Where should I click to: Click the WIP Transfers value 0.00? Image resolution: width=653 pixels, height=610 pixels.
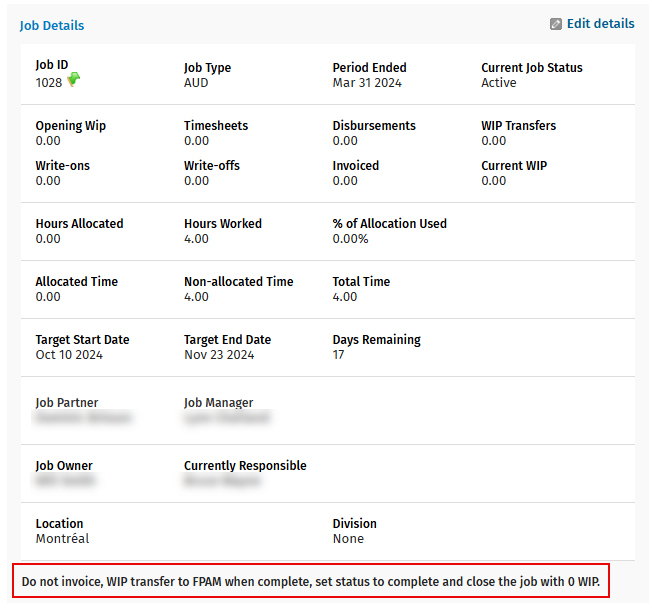tap(493, 141)
